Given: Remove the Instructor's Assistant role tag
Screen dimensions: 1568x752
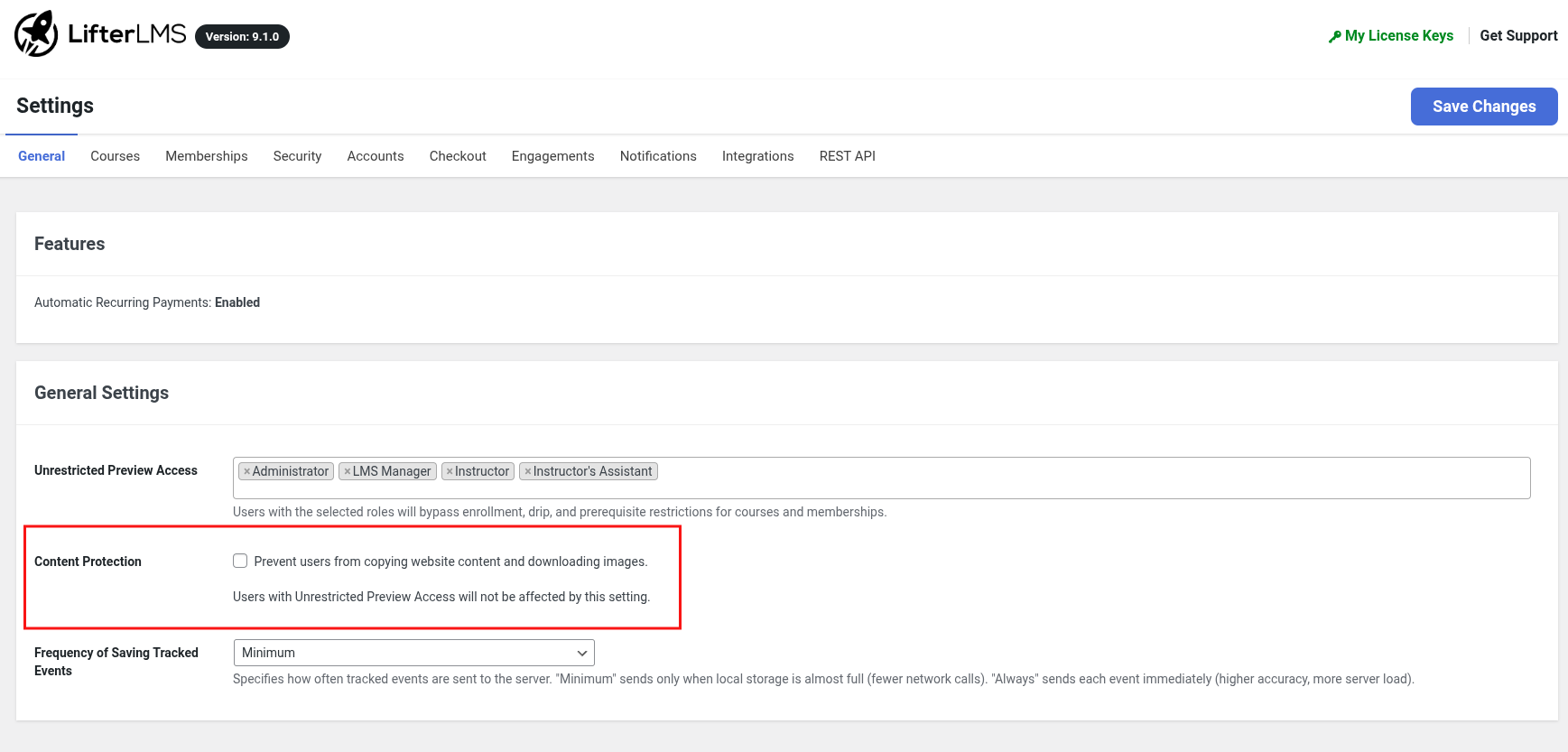Looking at the screenshot, I should coord(528,471).
